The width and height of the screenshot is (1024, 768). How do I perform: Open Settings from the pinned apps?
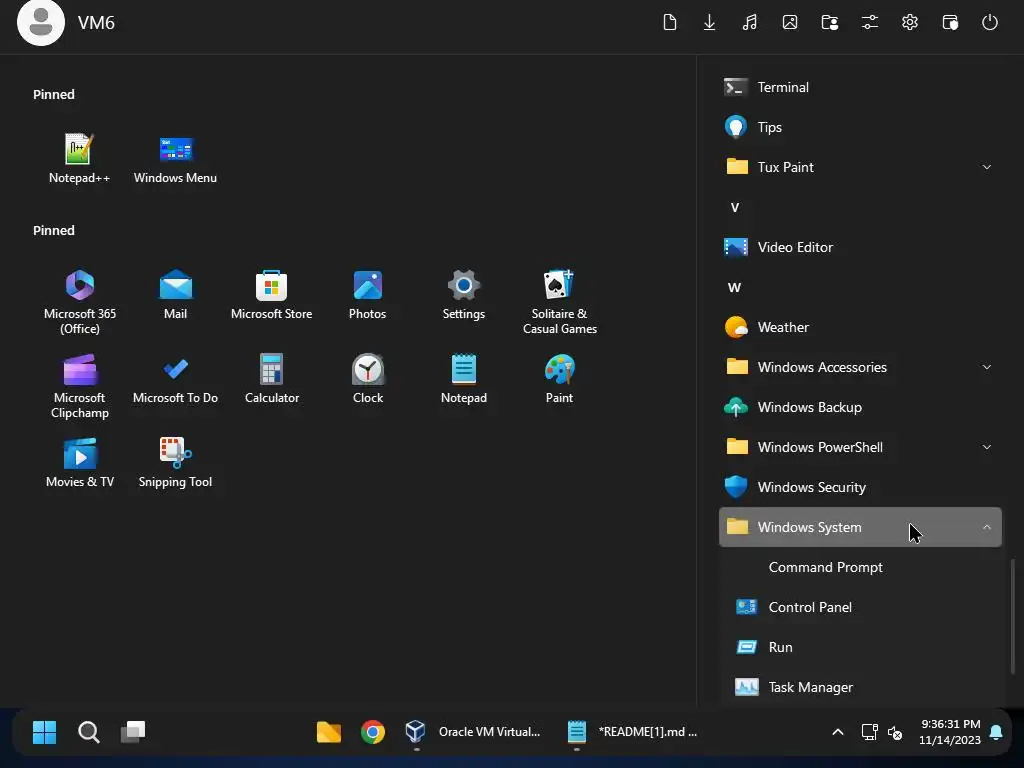[464, 295]
